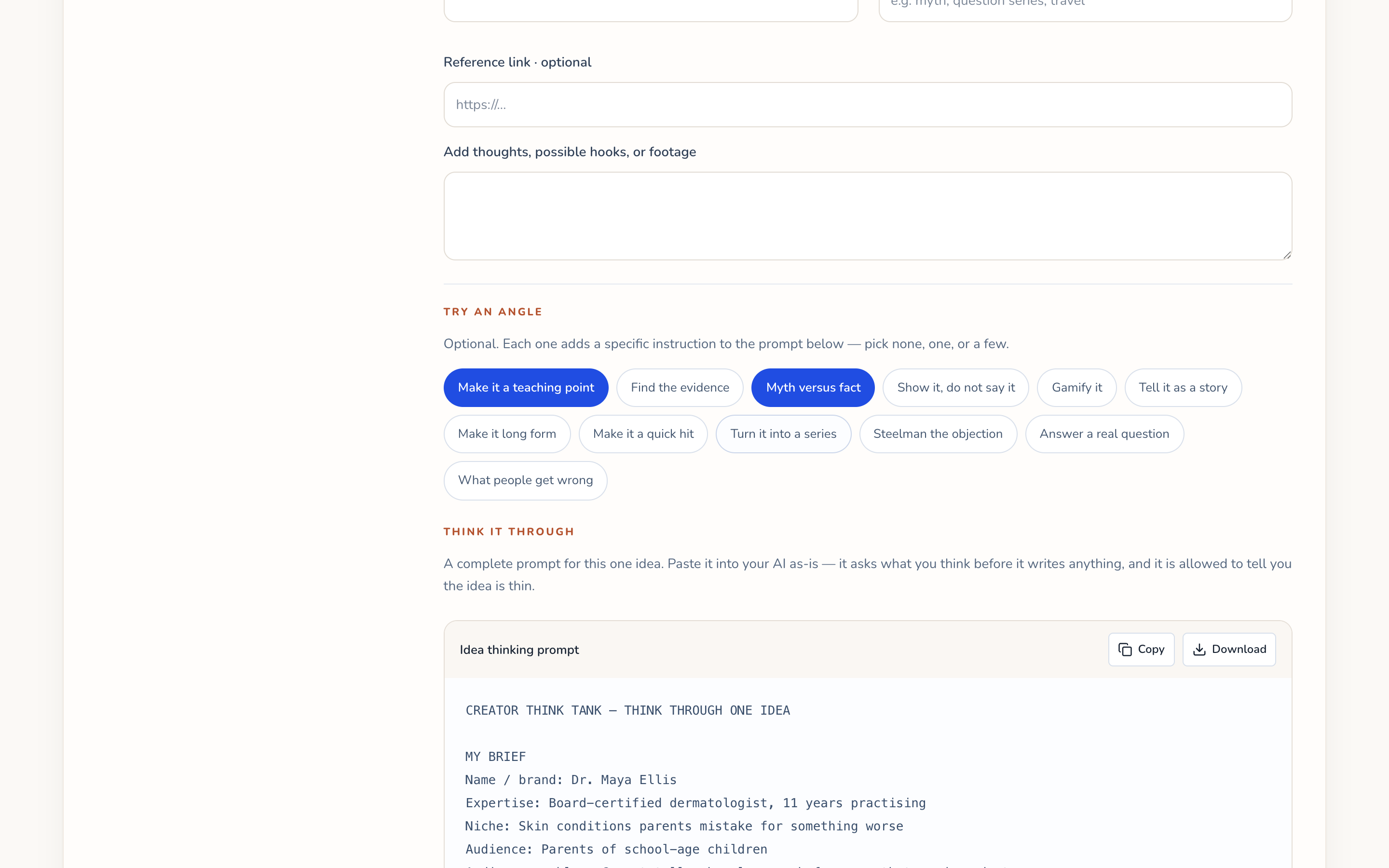This screenshot has width=1389, height=868.
Task: Enable Turn it into a series
Action: pos(783,434)
